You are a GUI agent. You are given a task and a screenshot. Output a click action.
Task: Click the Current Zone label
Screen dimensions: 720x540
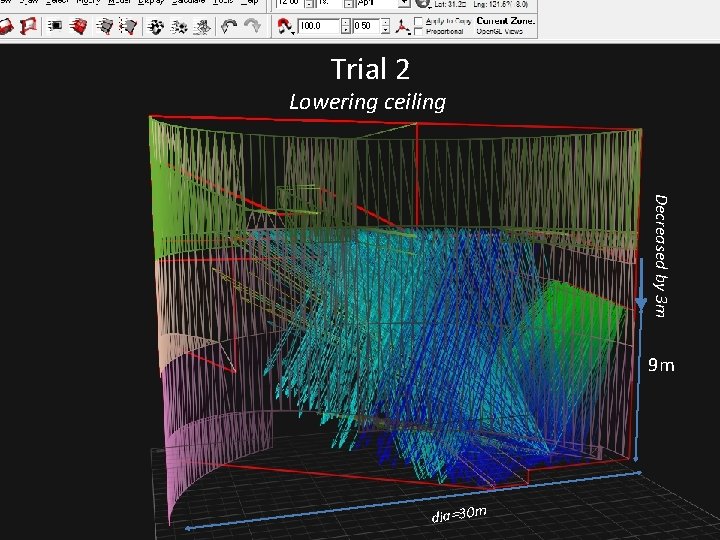click(506, 21)
